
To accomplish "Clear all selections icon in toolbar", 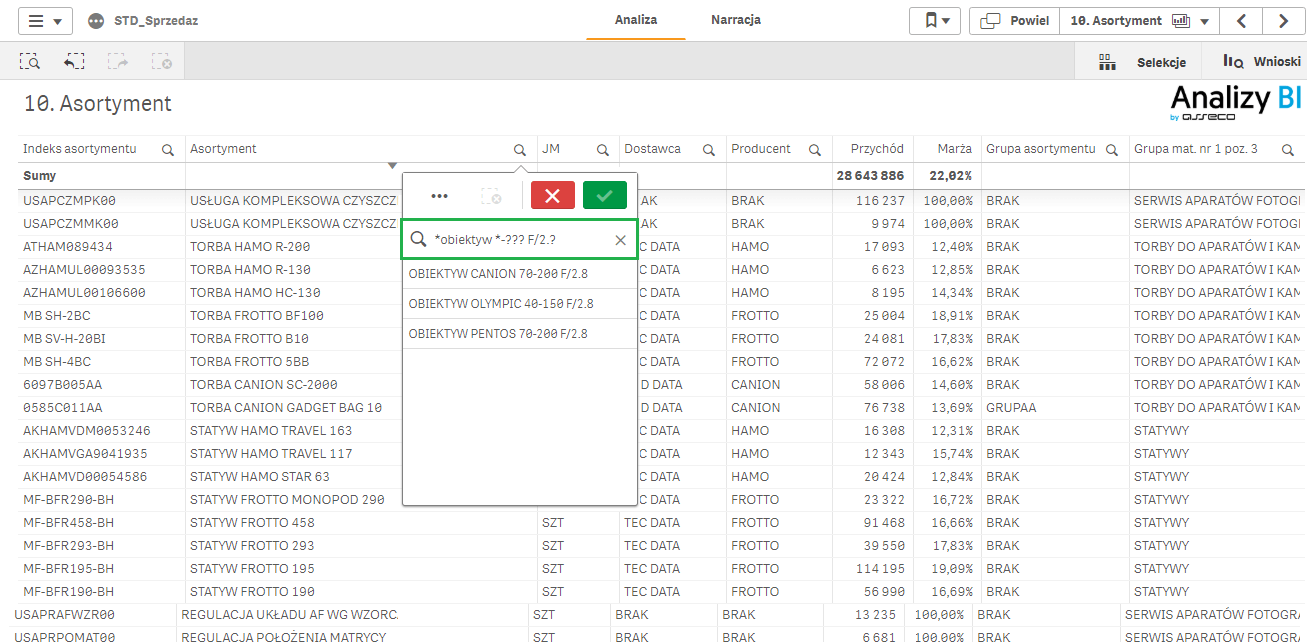I will click(162, 62).
